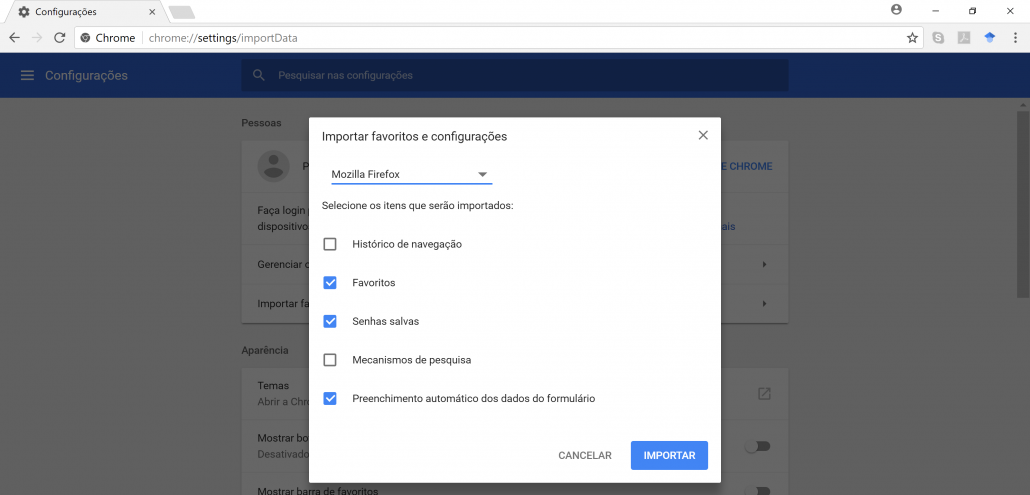1030x495 pixels.
Task: Expand the Gerenciar row arrow
Action: [x=764, y=265]
